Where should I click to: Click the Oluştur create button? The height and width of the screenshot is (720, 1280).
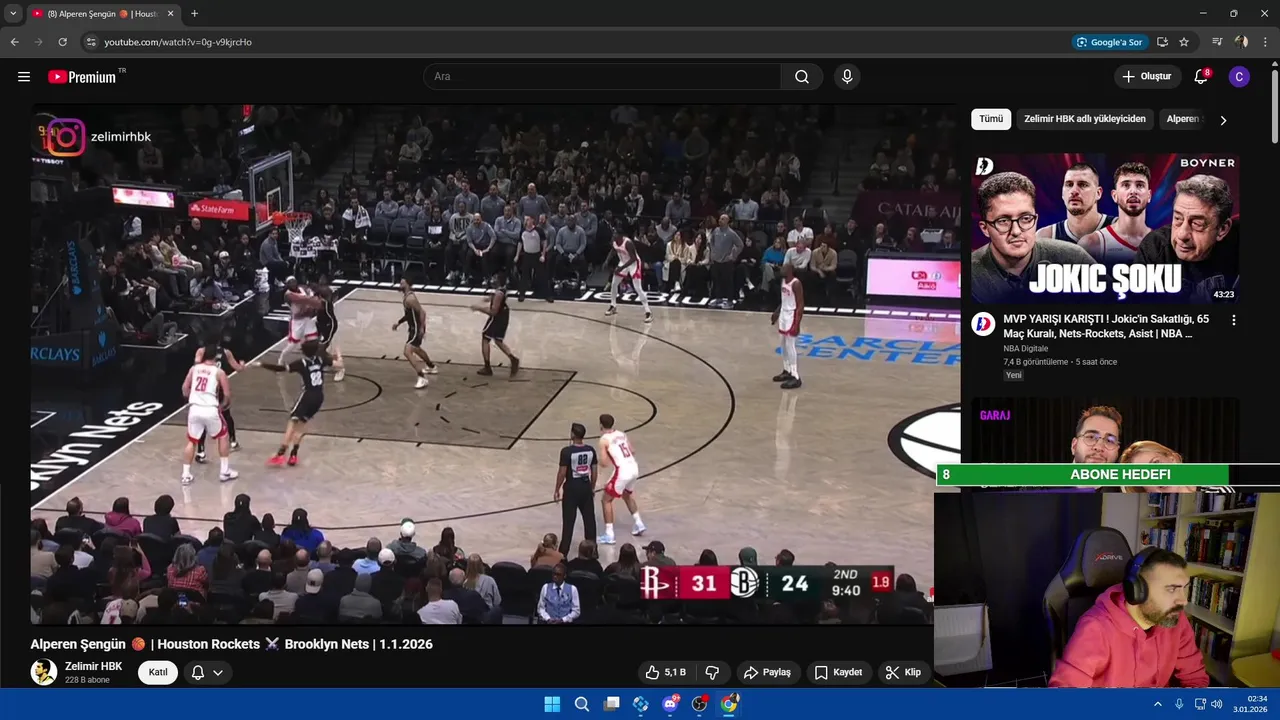coord(1147,77)
